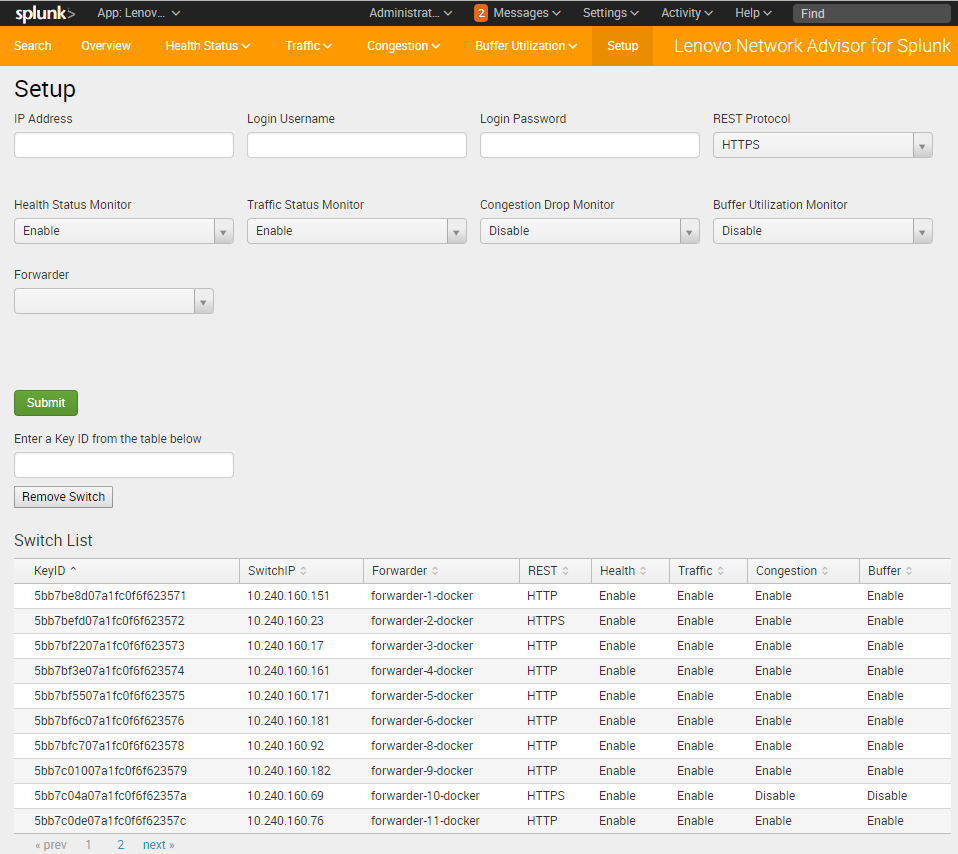Click the Find search box
This screenshot has width=958, height=854.
[872, 13]
